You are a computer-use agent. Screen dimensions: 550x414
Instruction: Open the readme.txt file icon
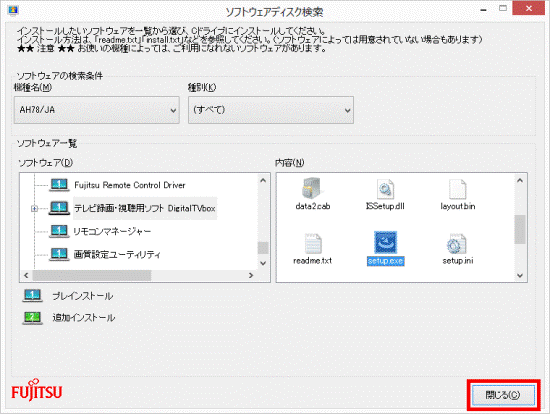313,243
